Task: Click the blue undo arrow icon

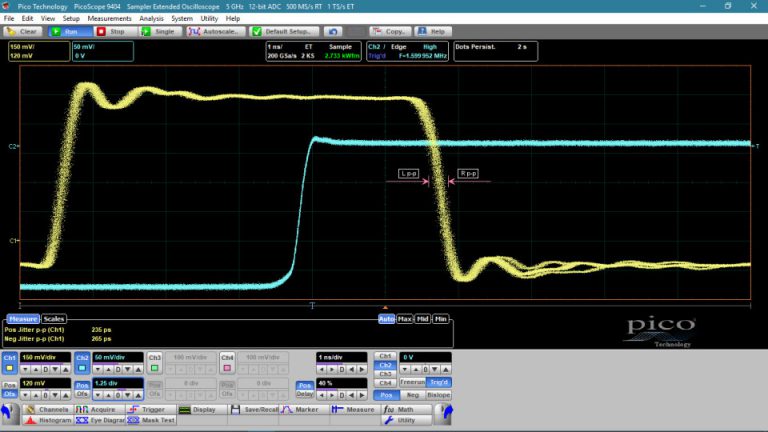Action: (x=333, y=31)
